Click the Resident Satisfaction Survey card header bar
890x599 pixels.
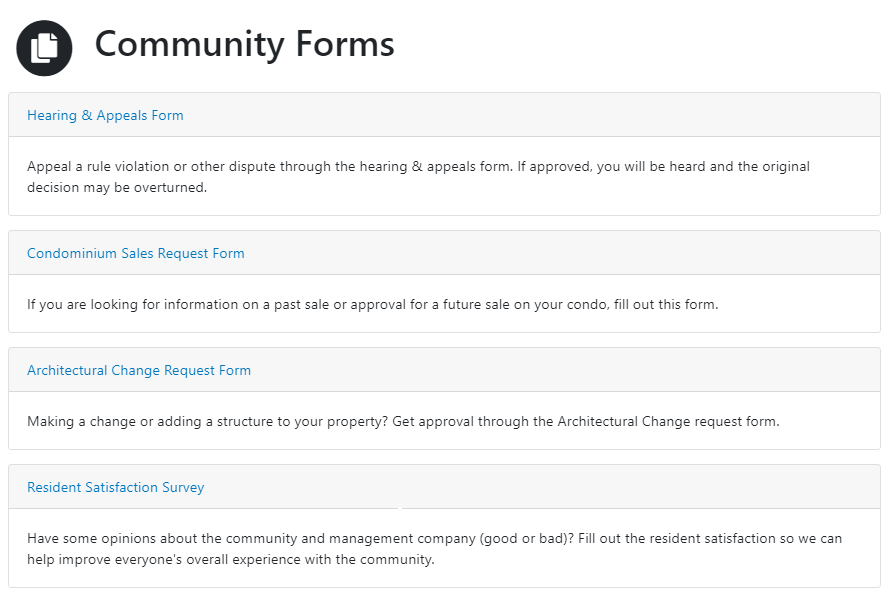click(x=444, y=487)
